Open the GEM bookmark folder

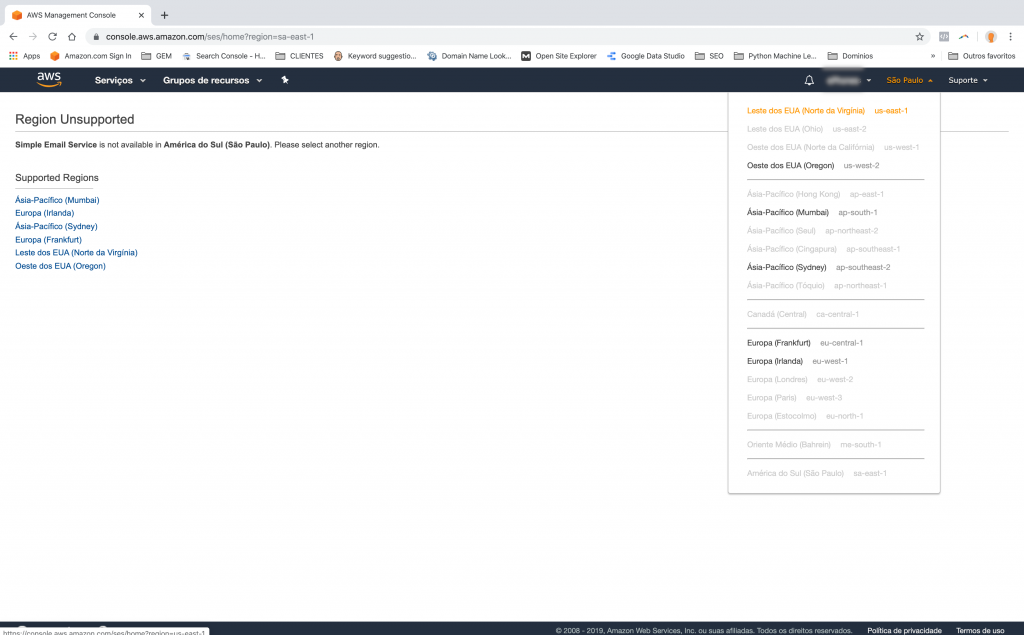pos(157,56)
